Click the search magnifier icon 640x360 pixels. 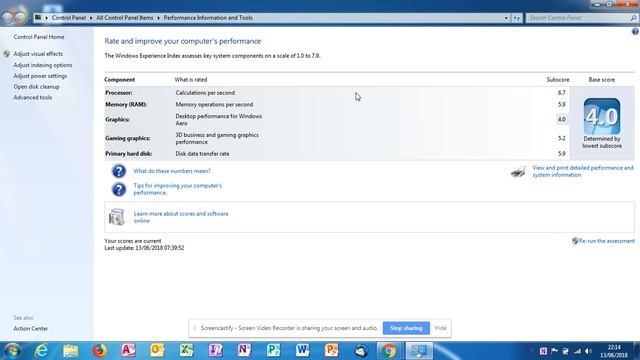tap(633, 18)
